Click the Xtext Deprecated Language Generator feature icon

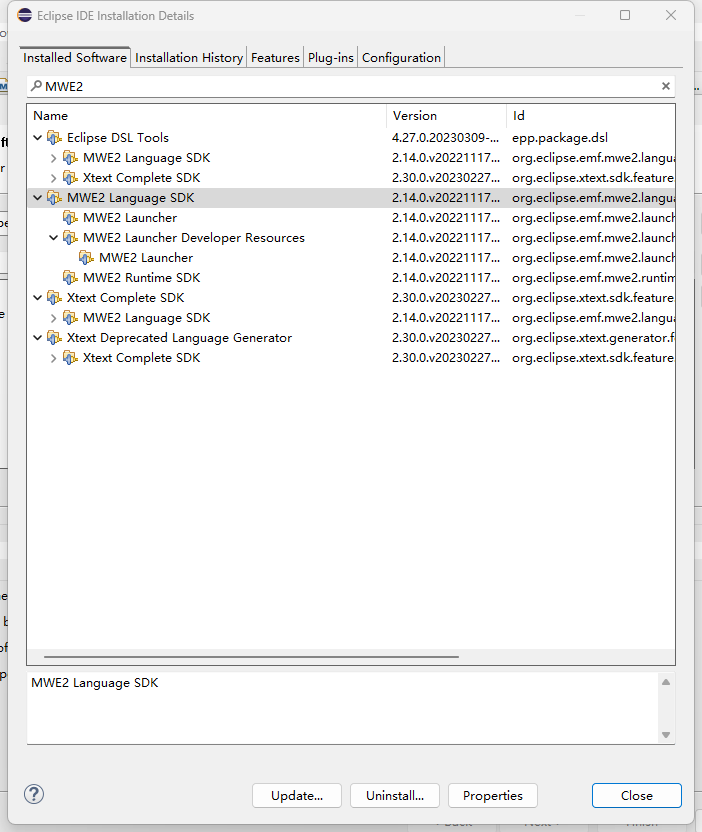[54, 337]
